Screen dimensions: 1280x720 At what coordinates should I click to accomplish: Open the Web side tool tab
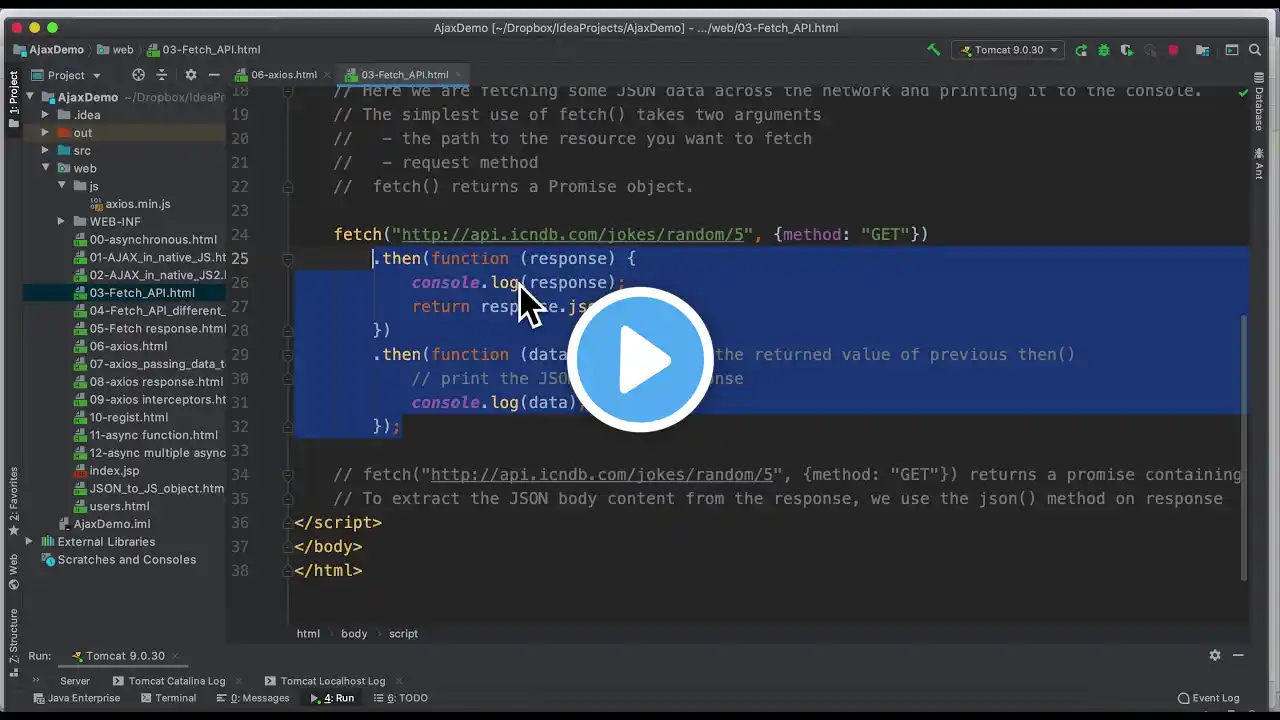coord(13,573)
